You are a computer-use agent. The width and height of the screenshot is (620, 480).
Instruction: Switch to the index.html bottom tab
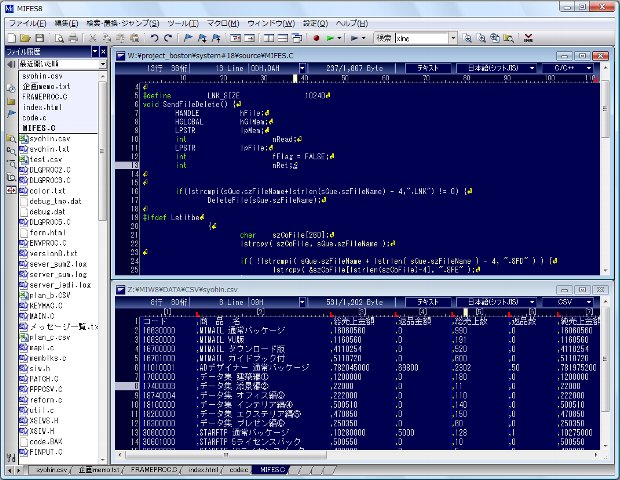(202, 468)
